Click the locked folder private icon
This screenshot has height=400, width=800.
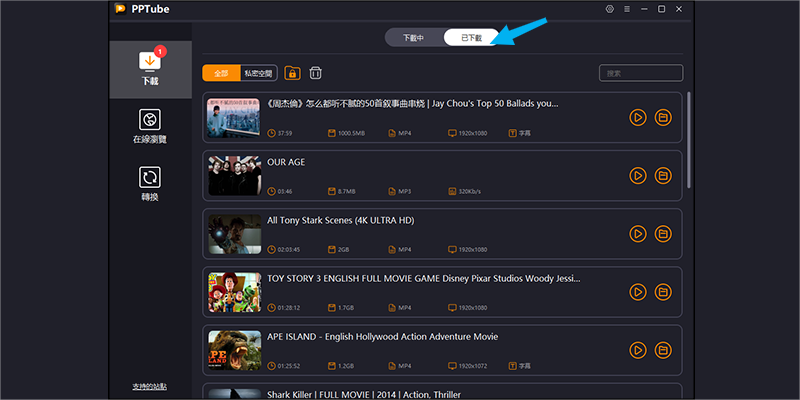pos(292,73)
